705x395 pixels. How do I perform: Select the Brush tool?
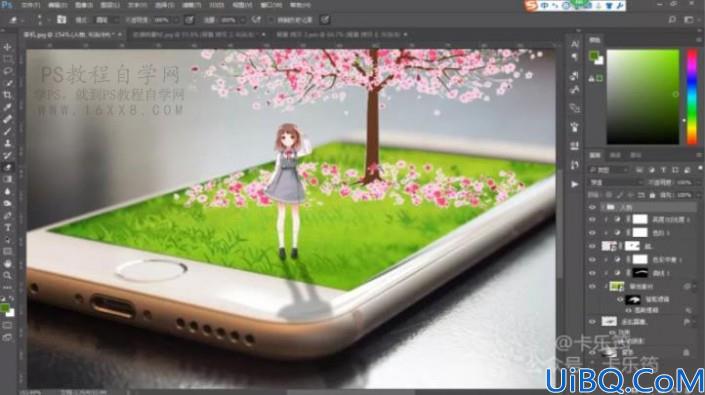[x=8, y=132]
